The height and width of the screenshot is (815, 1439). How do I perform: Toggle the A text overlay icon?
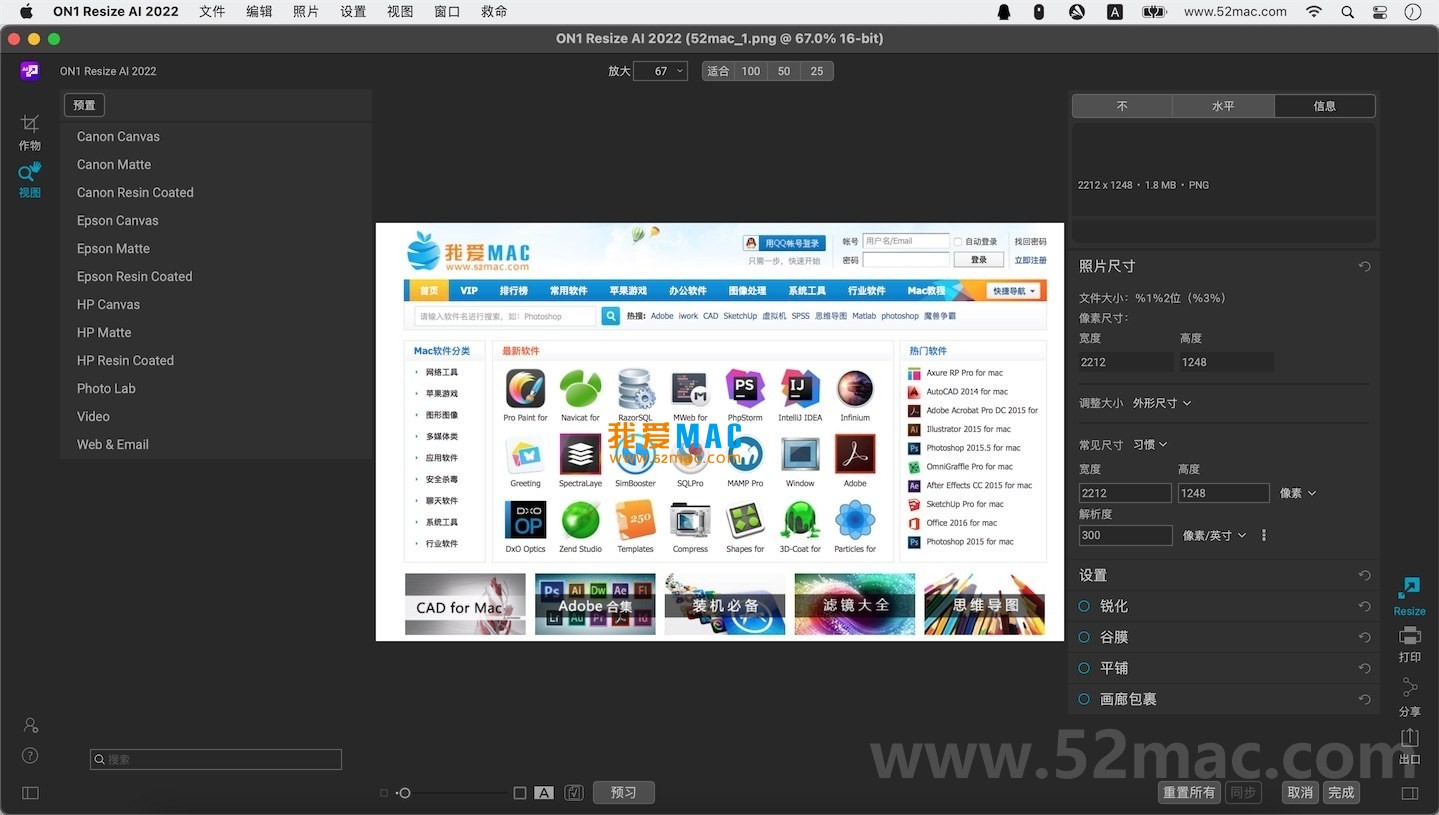point(544,793)
